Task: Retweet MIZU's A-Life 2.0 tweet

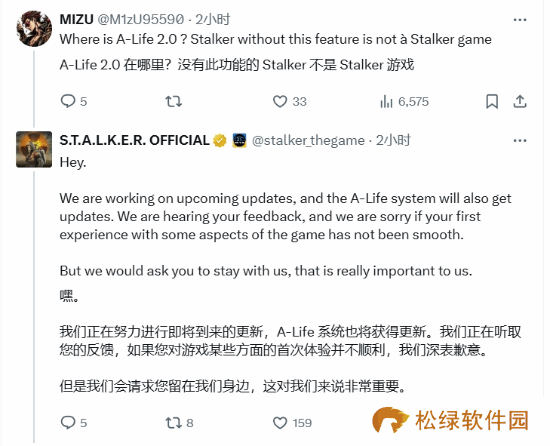Action: (x=173, y=101)
